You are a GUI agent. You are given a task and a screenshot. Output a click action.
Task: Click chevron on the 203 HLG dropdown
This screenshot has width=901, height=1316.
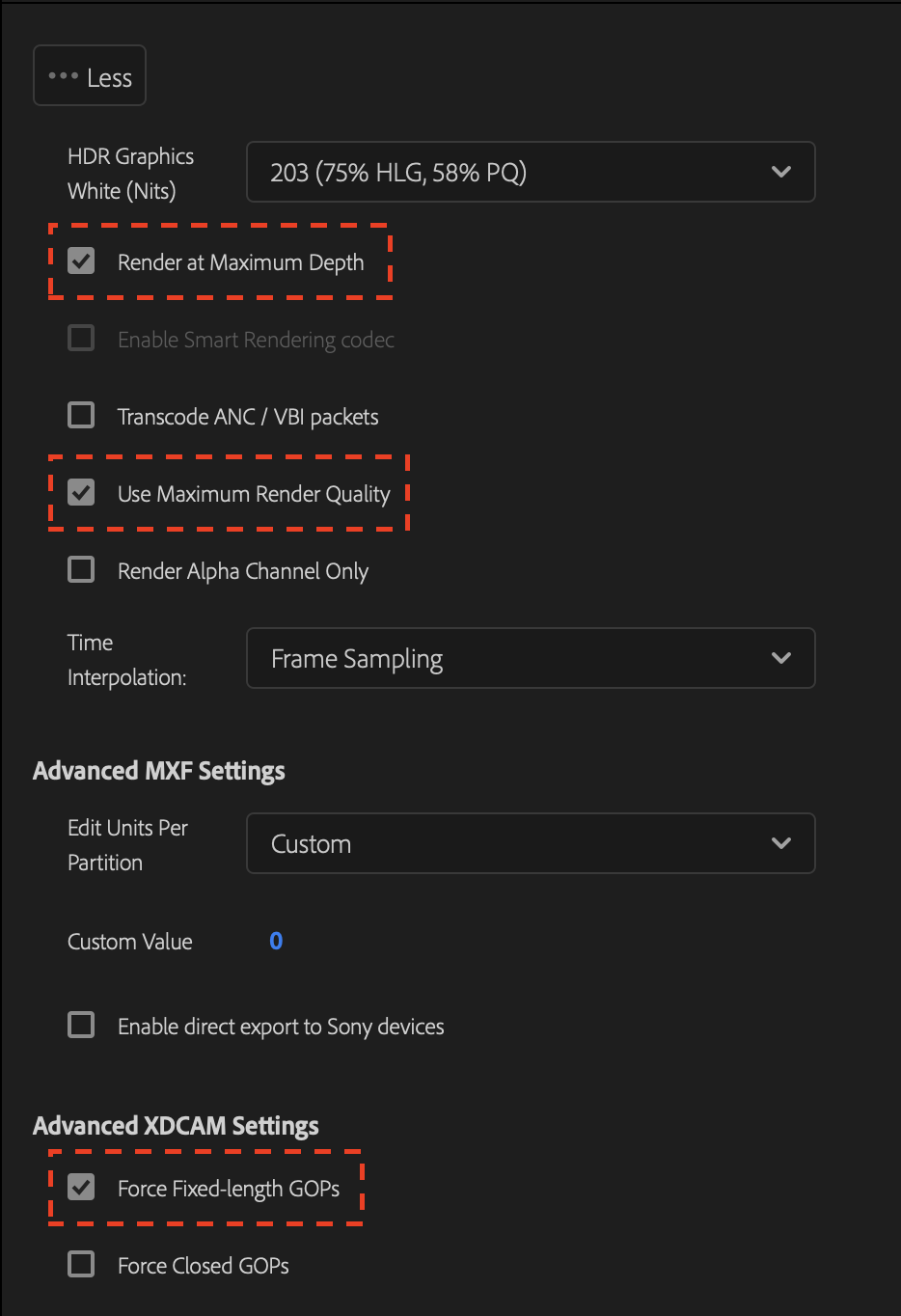coord(781,172)
